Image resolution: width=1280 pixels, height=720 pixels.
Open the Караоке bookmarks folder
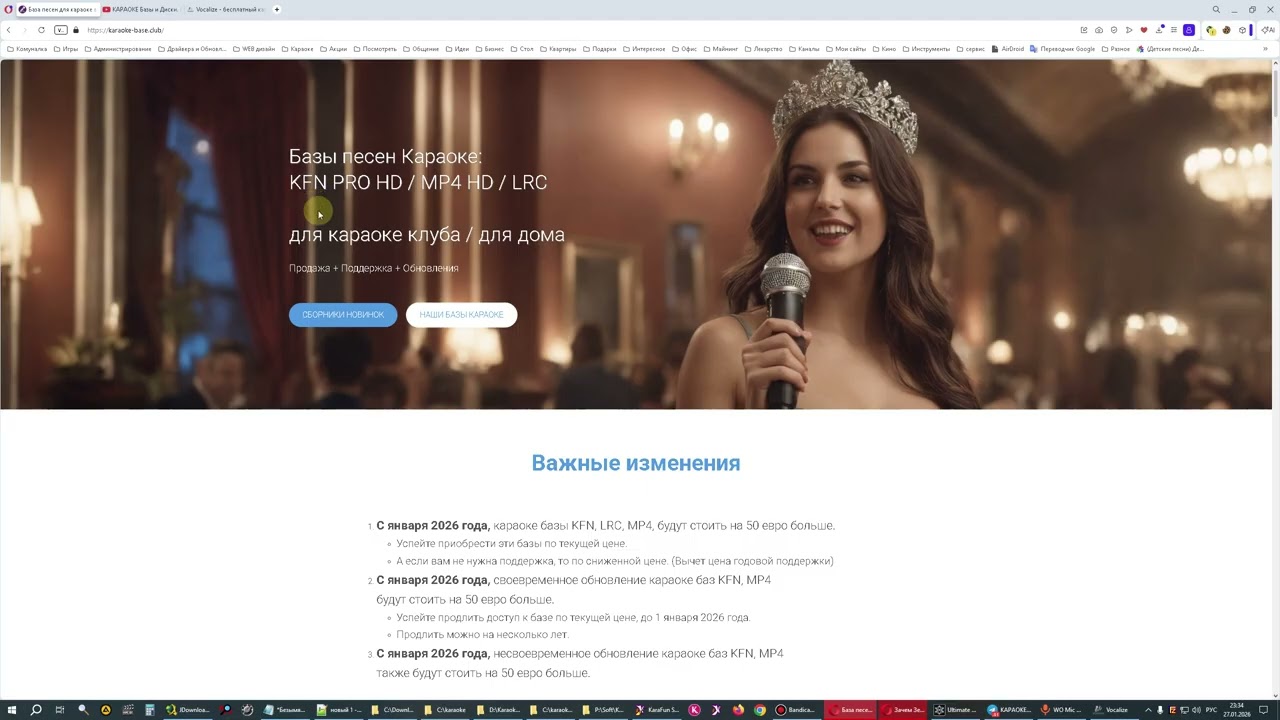(x=298, y=48)
